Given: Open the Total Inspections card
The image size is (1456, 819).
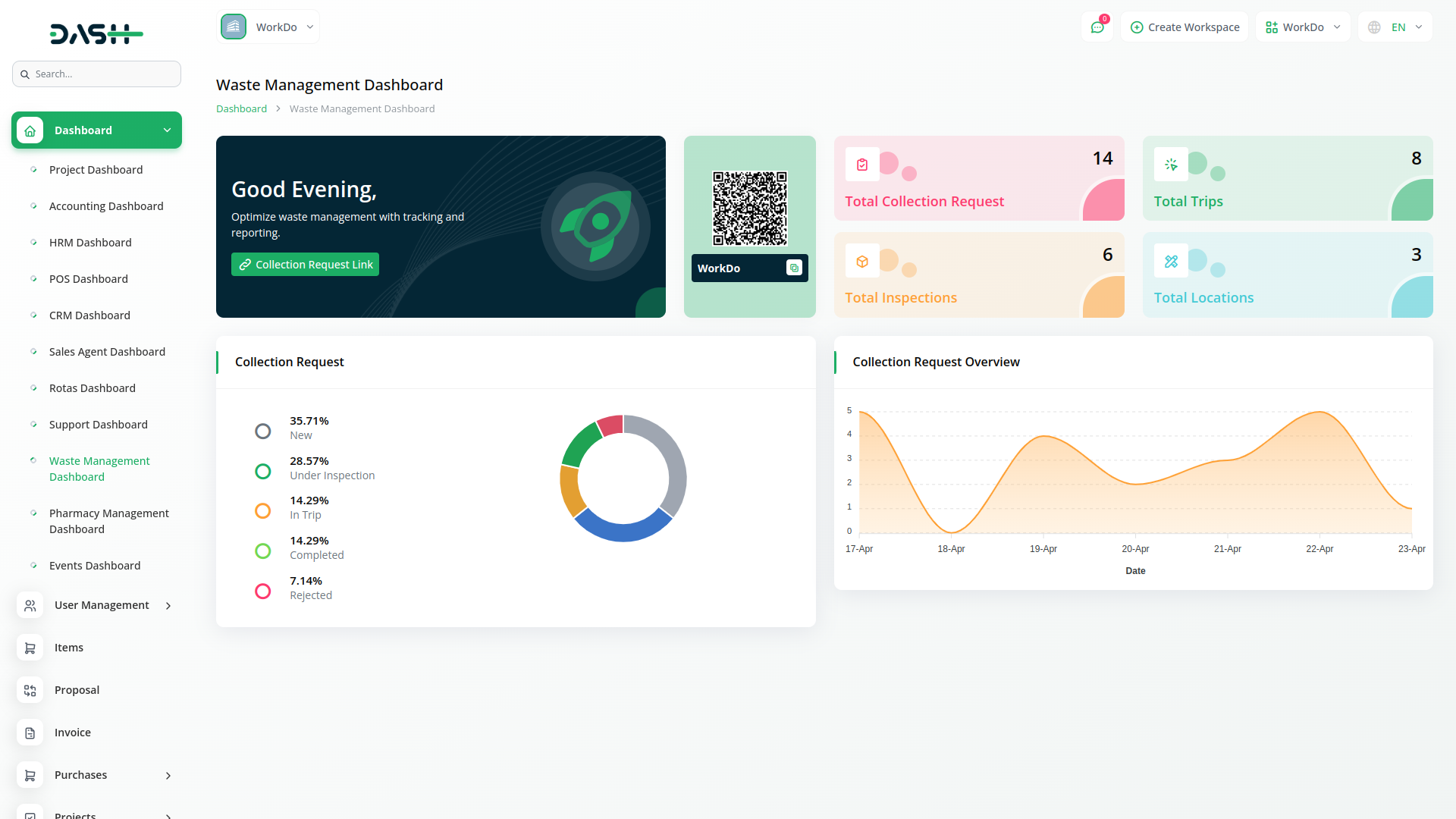Looking at the screenshot, I should [x=979, y=275].
